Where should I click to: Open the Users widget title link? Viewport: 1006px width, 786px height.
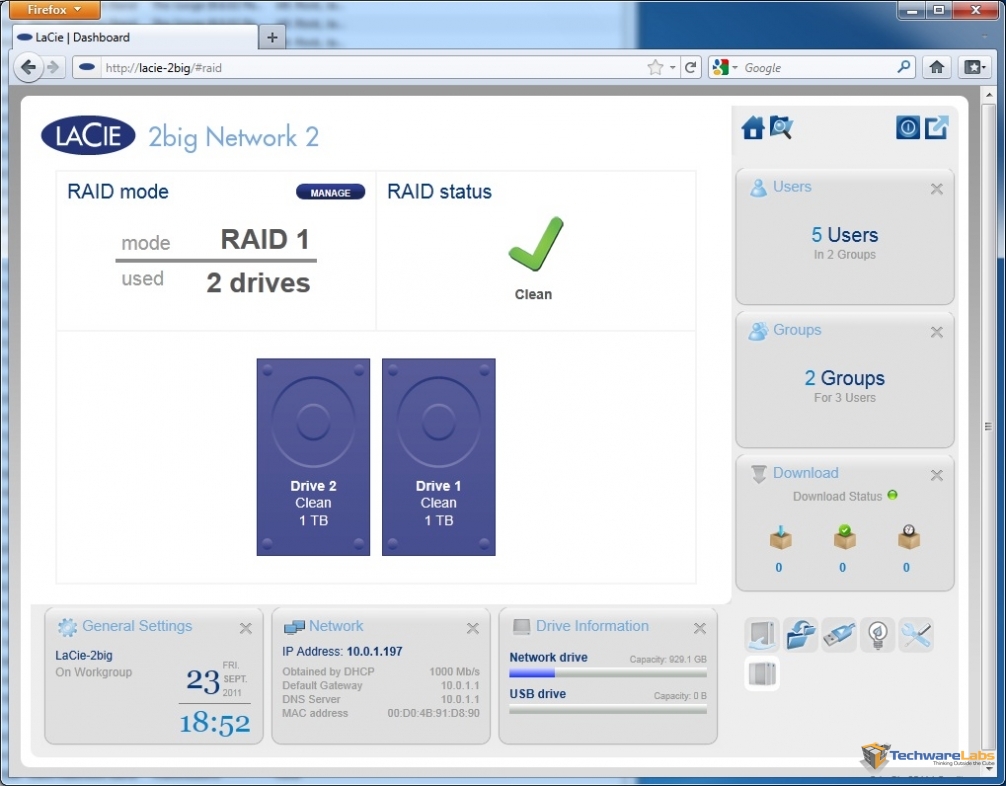[x=792, y=187]
